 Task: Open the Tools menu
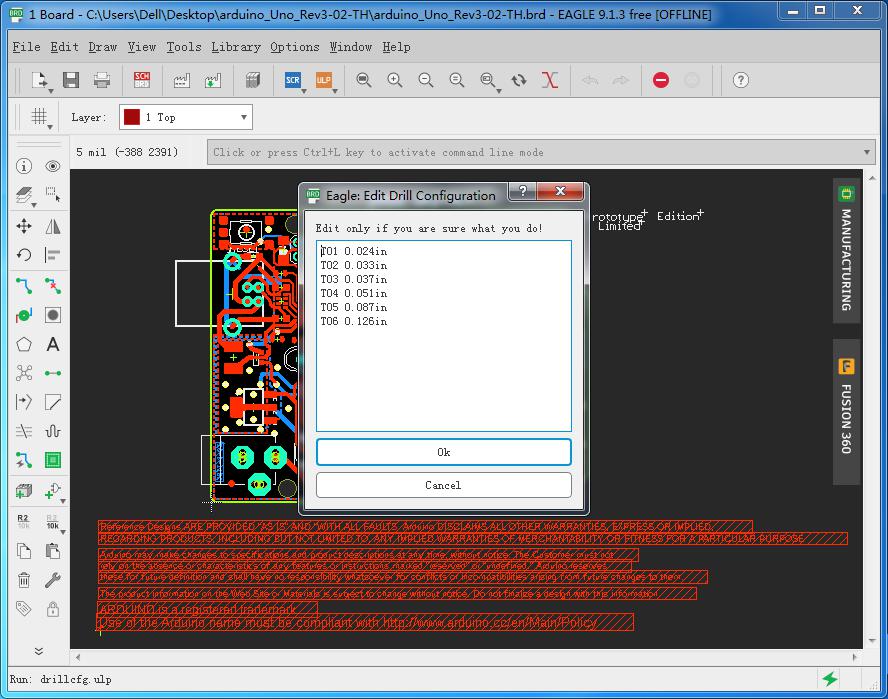(x=184, y=47)
